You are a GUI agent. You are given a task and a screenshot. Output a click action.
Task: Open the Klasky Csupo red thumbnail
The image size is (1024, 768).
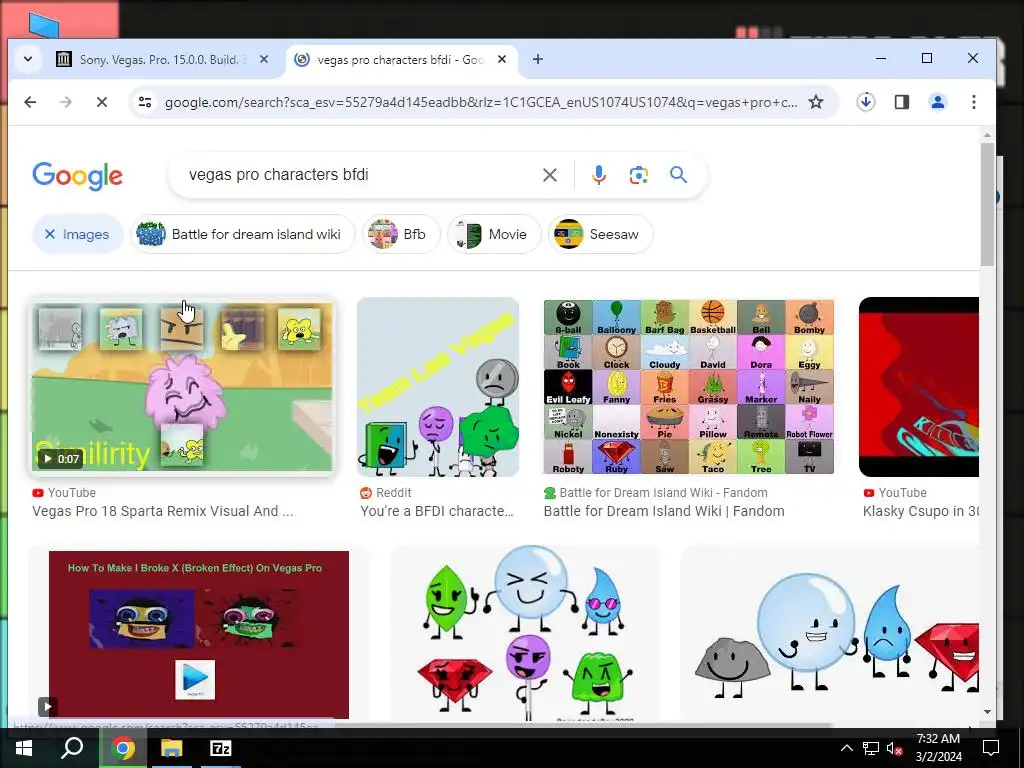pos(918,387)
